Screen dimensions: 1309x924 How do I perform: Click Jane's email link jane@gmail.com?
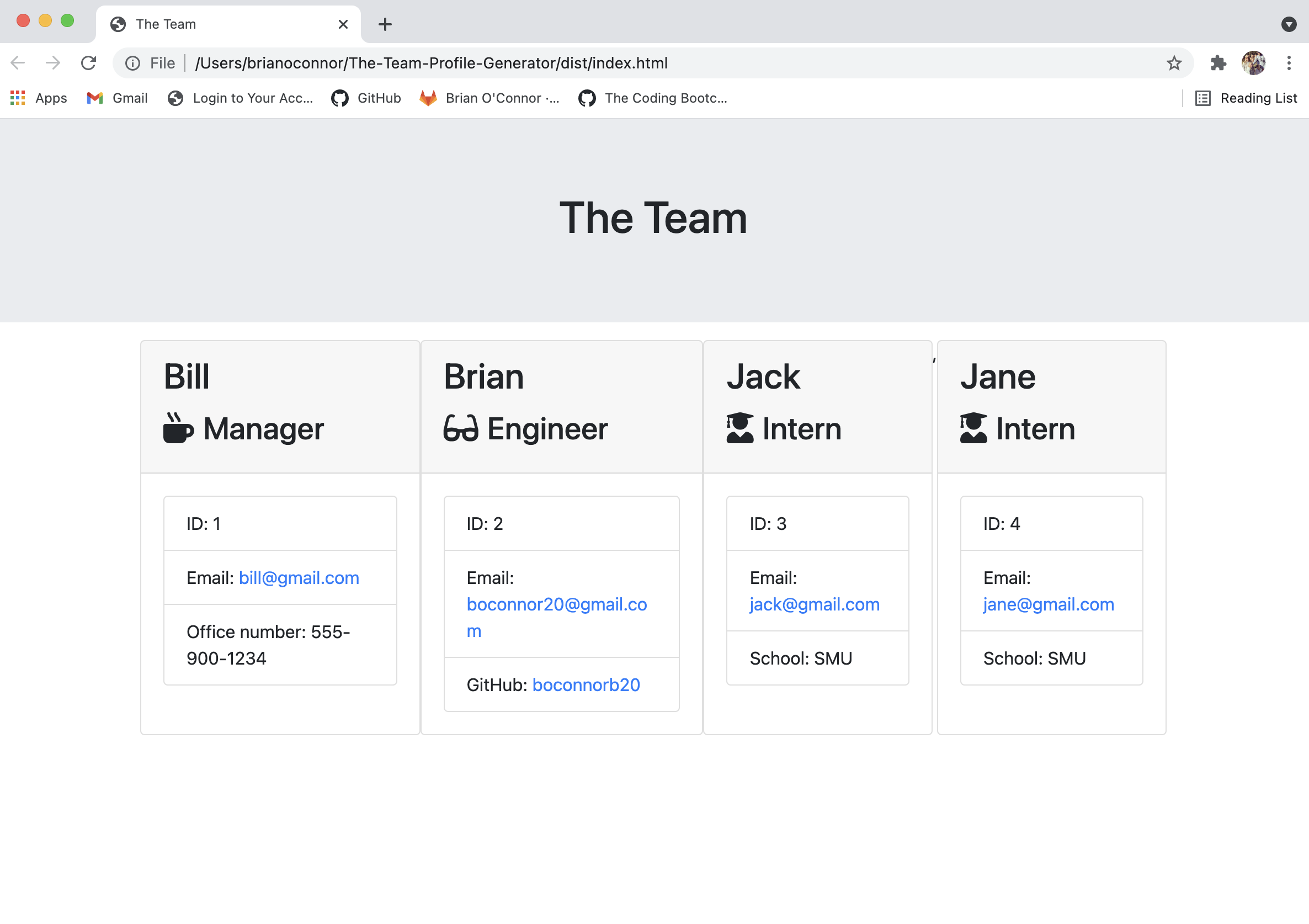1048,604
